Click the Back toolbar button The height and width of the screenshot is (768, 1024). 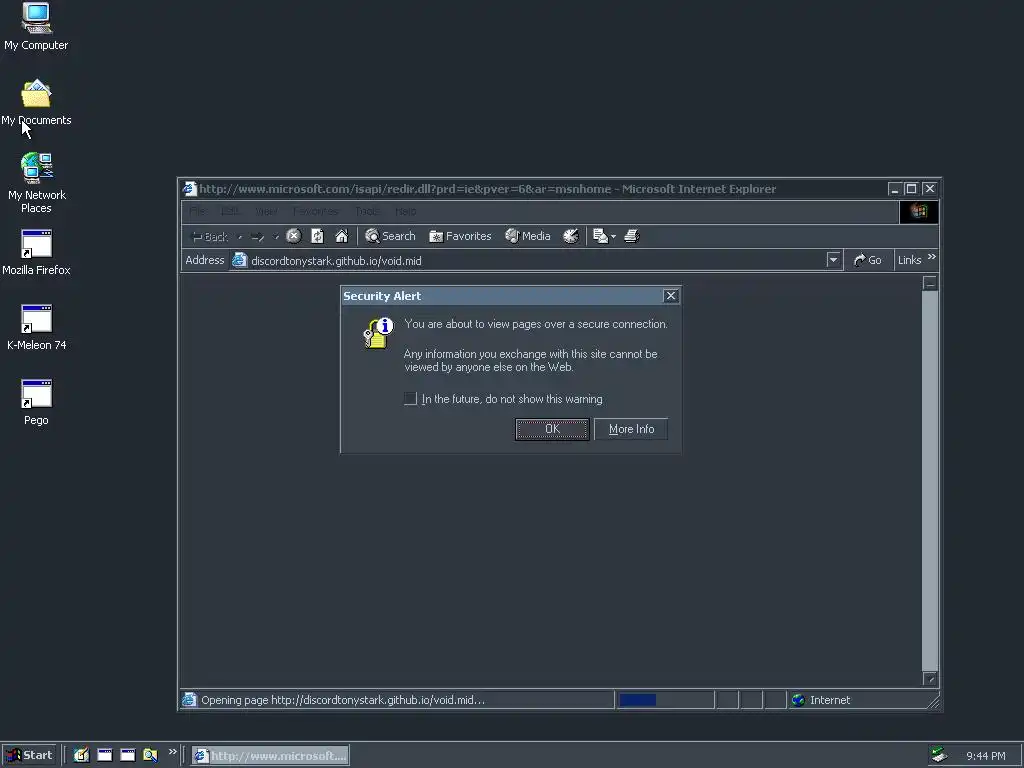209,236
